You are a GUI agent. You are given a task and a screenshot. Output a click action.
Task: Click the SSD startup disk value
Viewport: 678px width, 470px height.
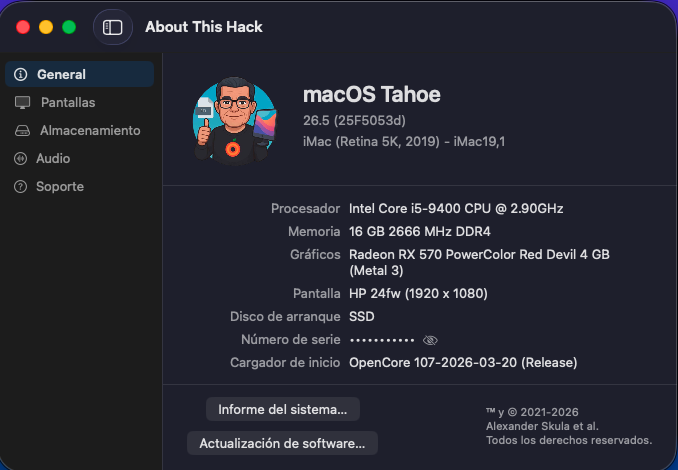(361, 317)
